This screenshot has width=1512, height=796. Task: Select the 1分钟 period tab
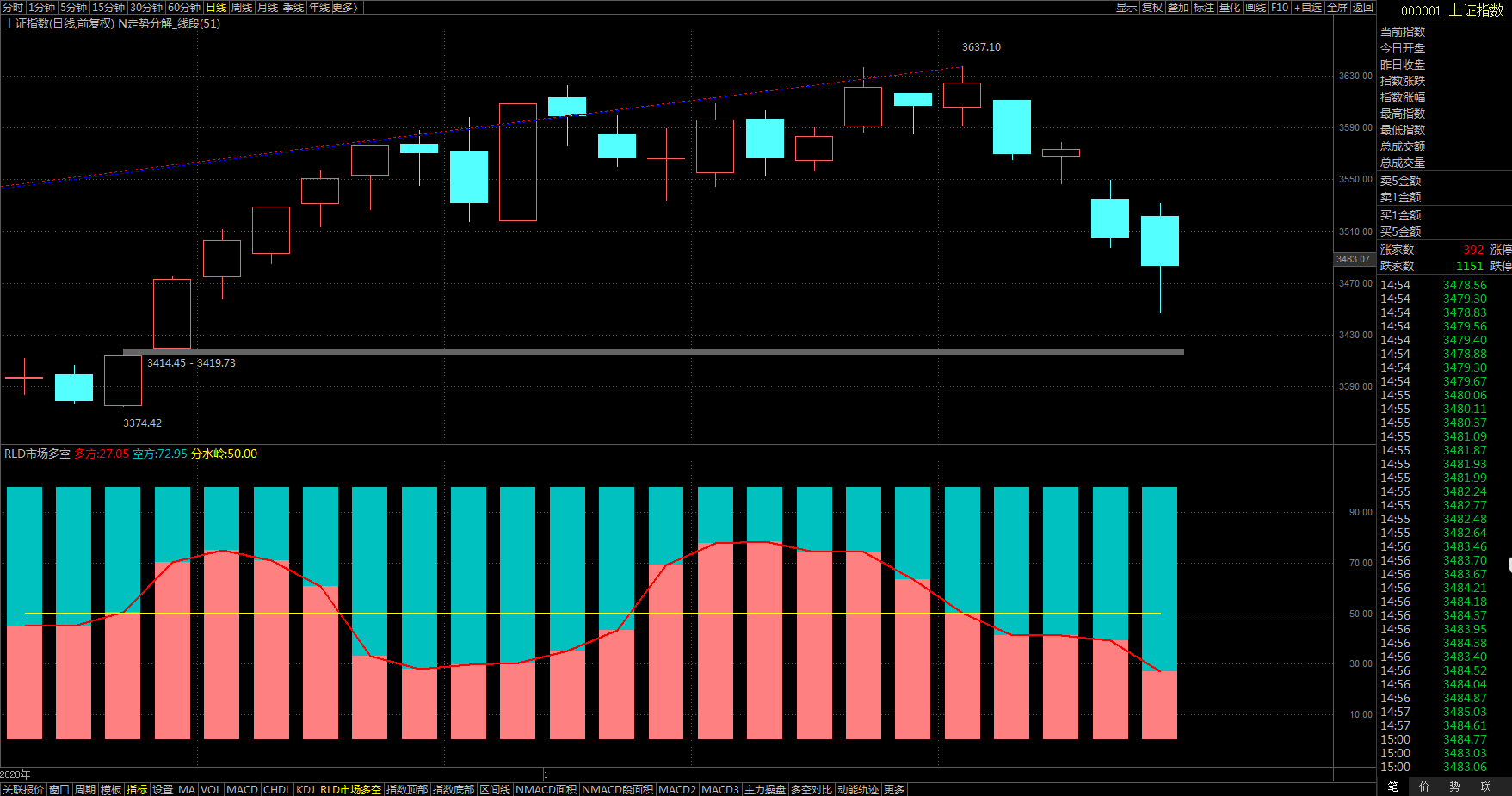[x=42, y=7]
